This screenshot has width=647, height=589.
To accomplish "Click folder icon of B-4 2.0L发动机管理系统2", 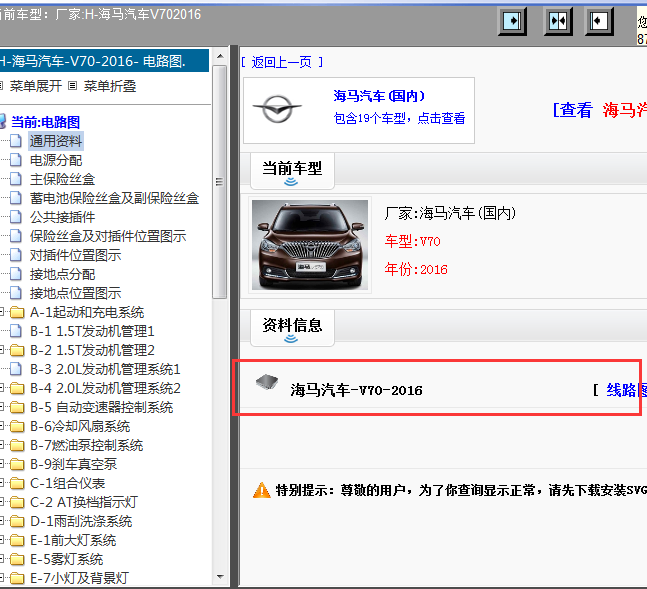I will coord(17,388).
